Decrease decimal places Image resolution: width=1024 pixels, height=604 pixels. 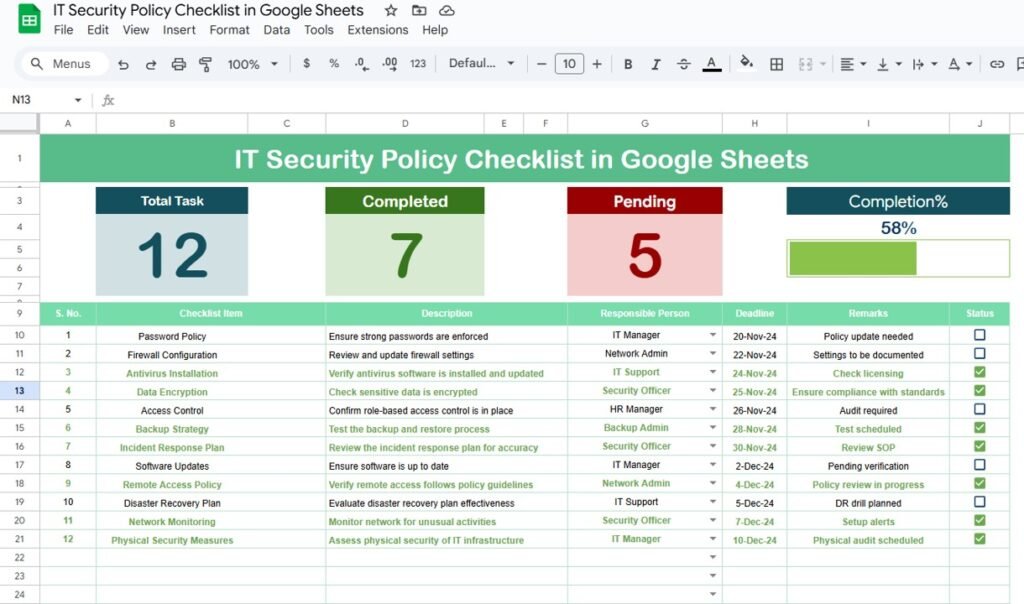362,63
